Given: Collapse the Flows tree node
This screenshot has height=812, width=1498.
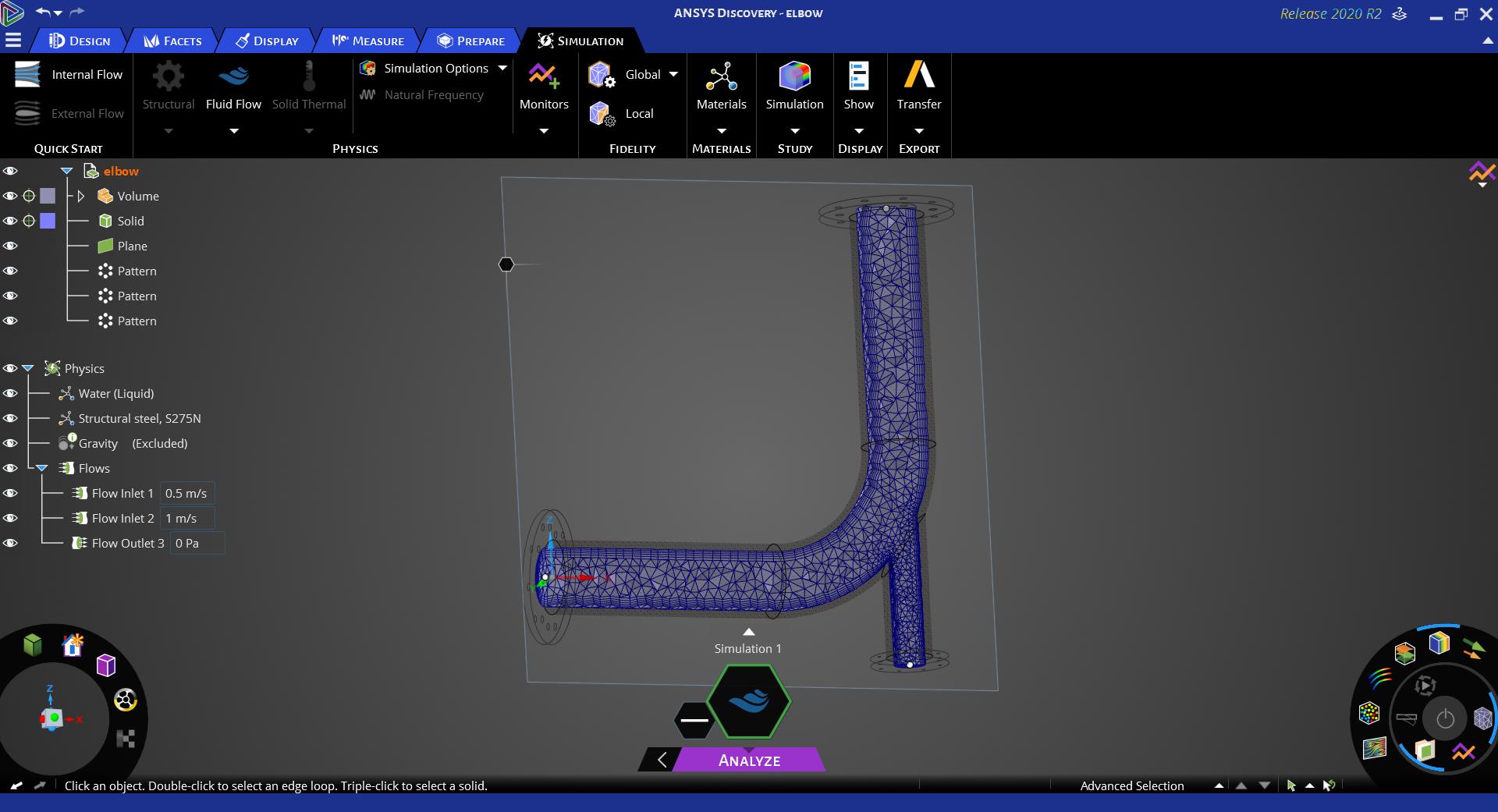Looking at the screenshot, I should click(x=42, y=468).
